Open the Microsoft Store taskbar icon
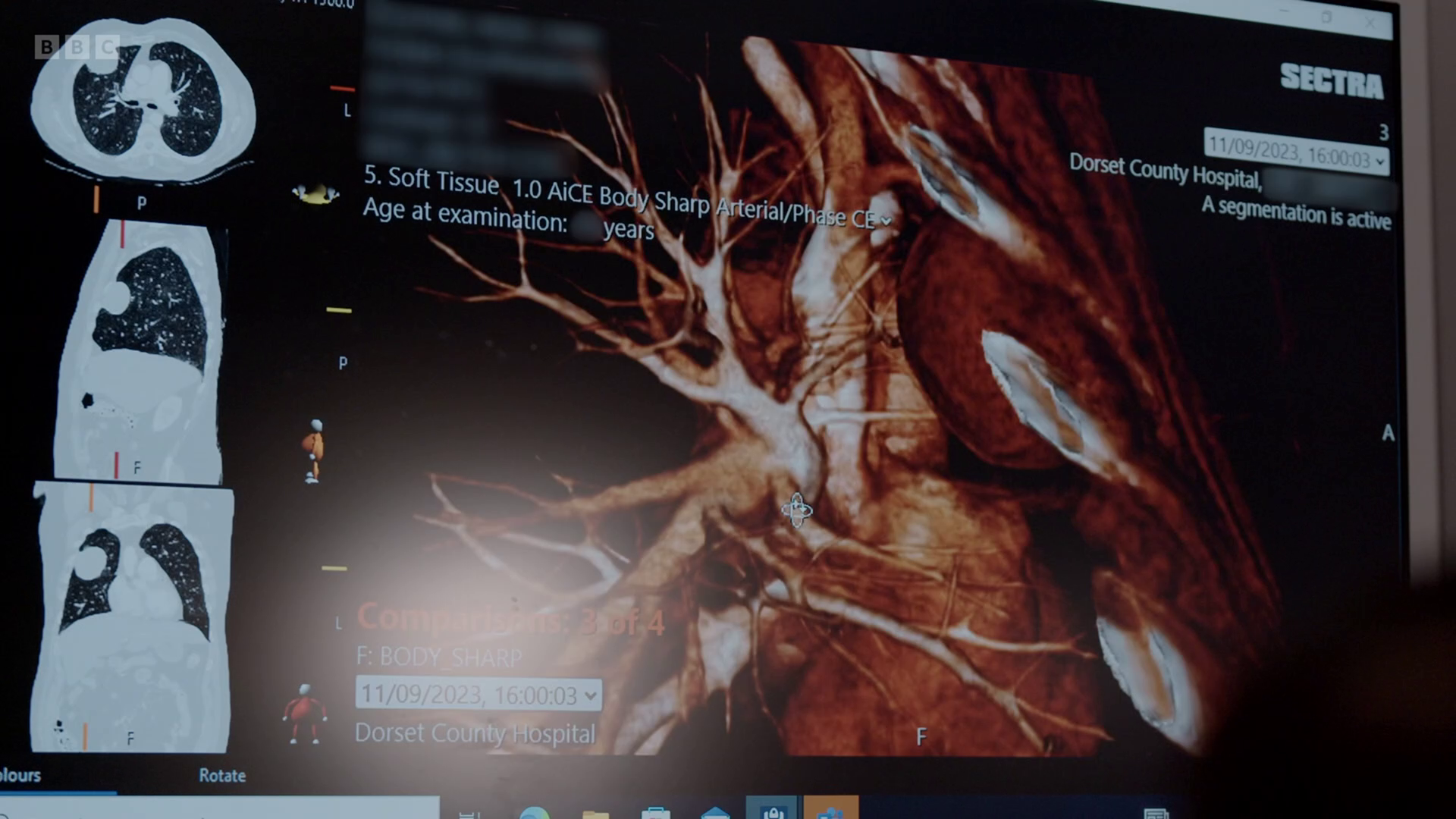Image resolution: width=1456 pixels, height=819 pixels. tap(655, 812)
